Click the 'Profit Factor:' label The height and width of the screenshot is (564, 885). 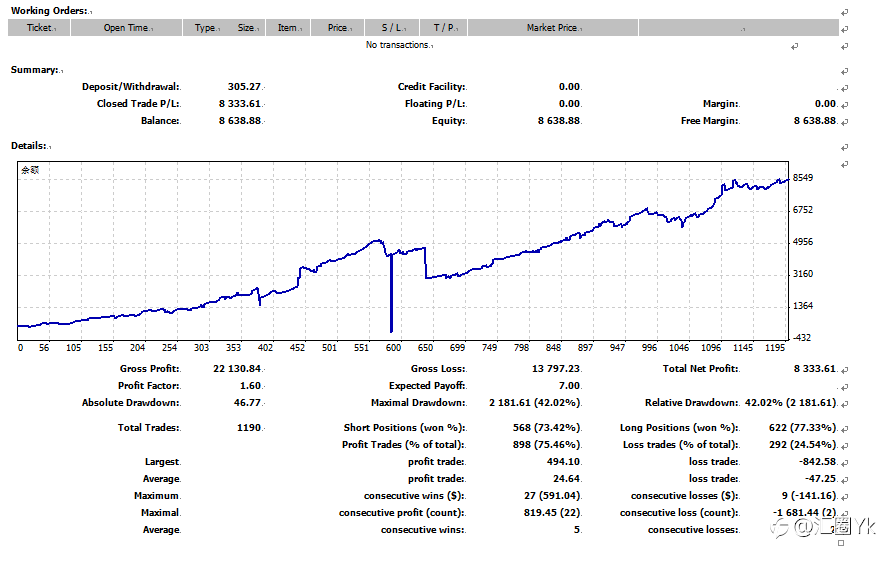149,386
